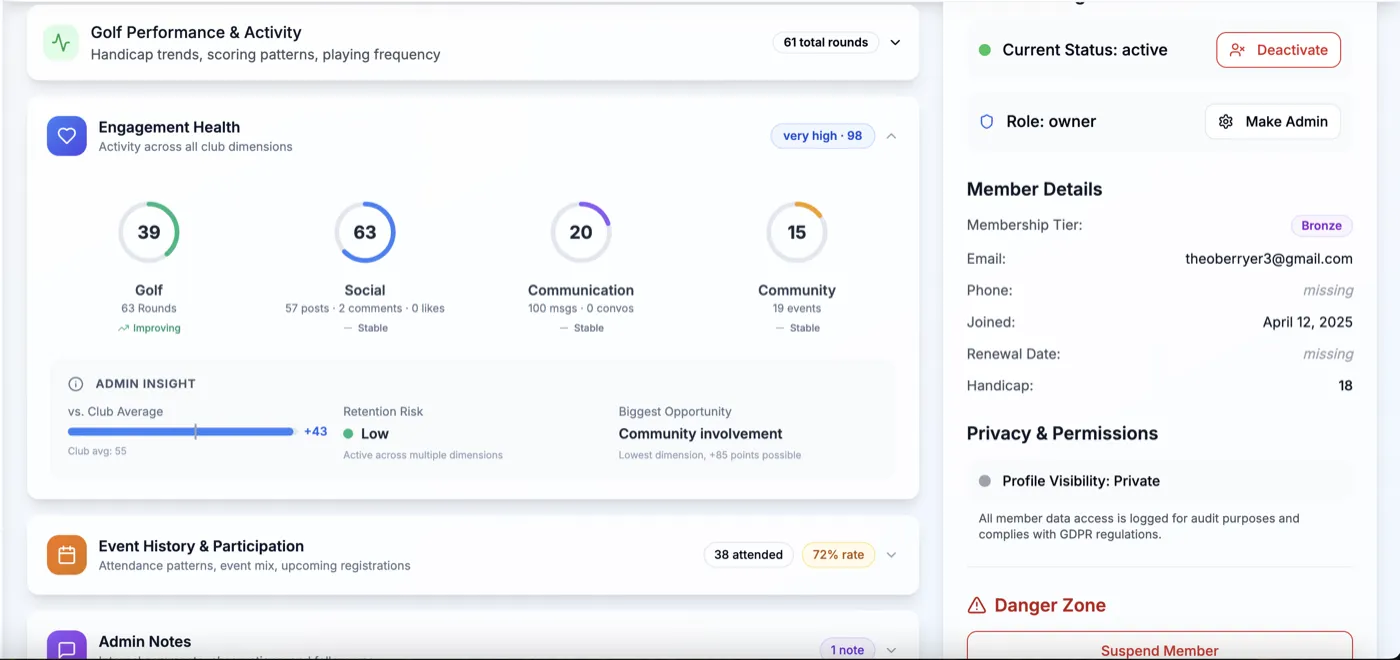Click the Social score 63 ring
This screenshot has height=660, width=1400.
pyautogui.click(x=365, y=232)
